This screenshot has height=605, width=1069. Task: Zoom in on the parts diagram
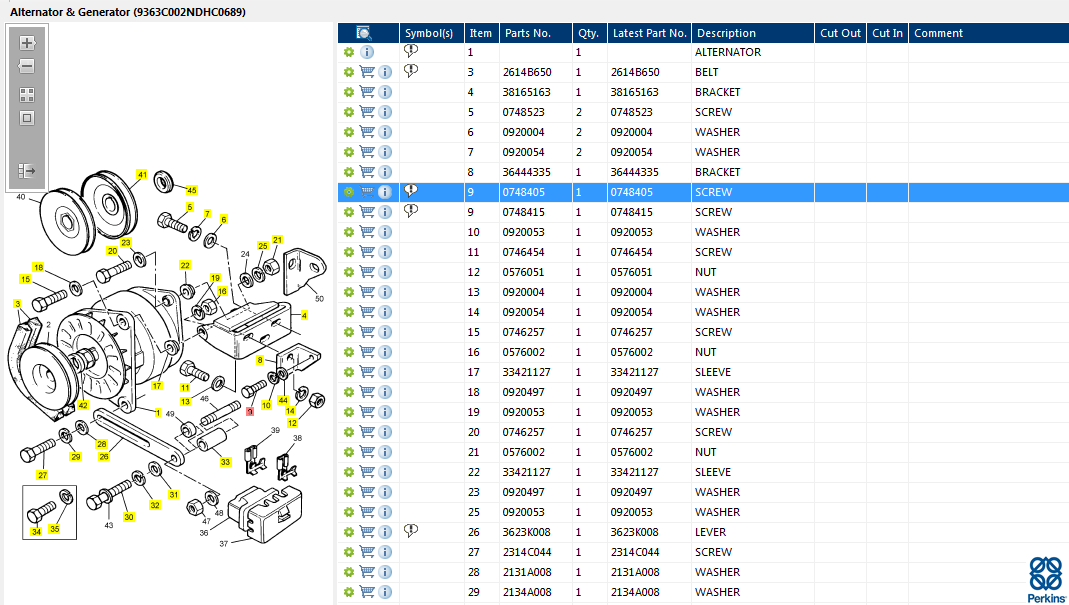click(27, 43)
